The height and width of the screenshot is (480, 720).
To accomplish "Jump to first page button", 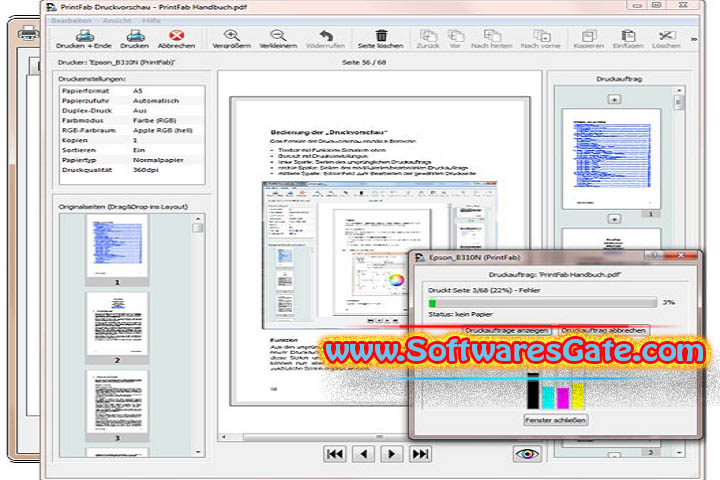I will (x=335, y=454).
